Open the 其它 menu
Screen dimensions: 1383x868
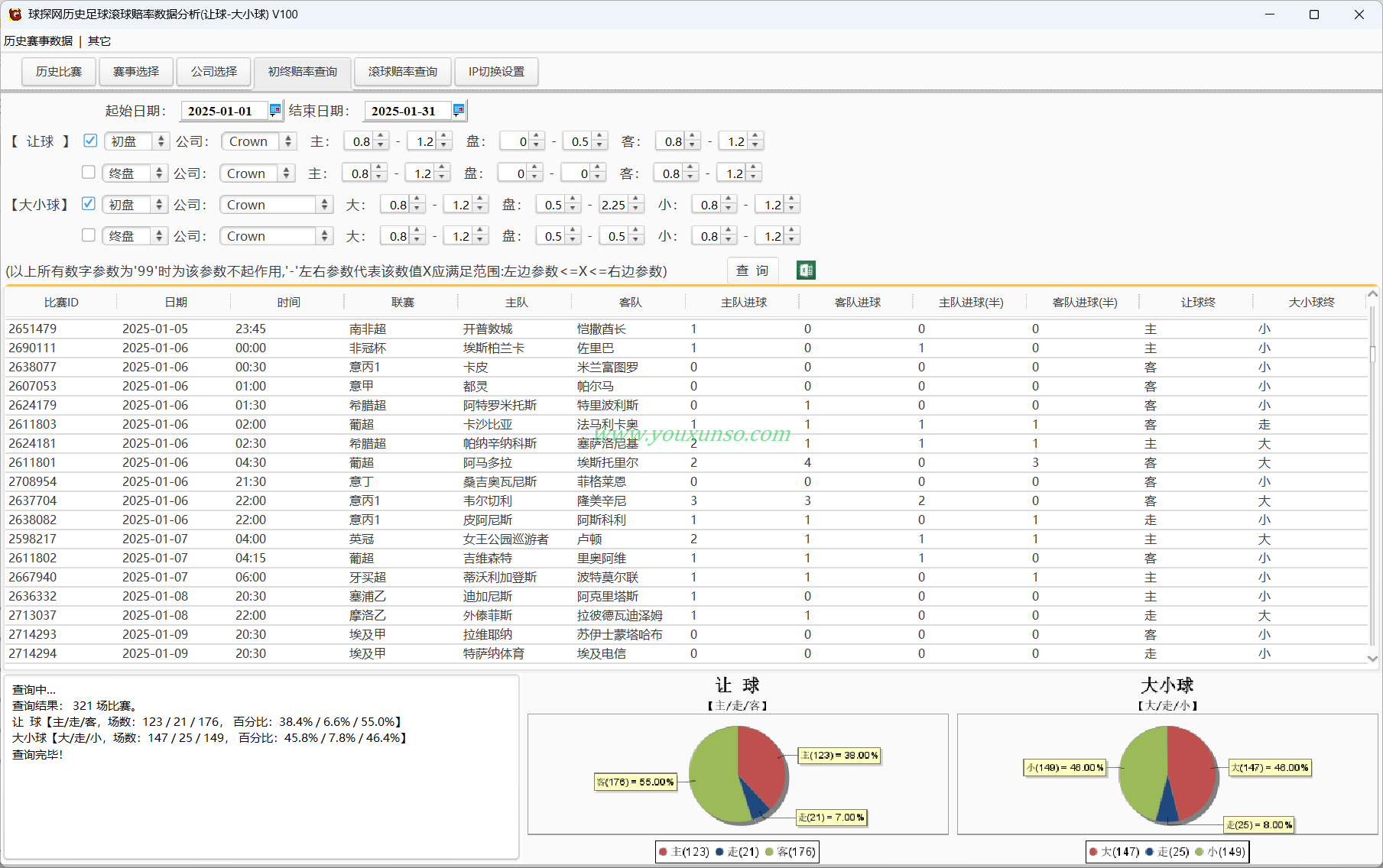point(99,41)
